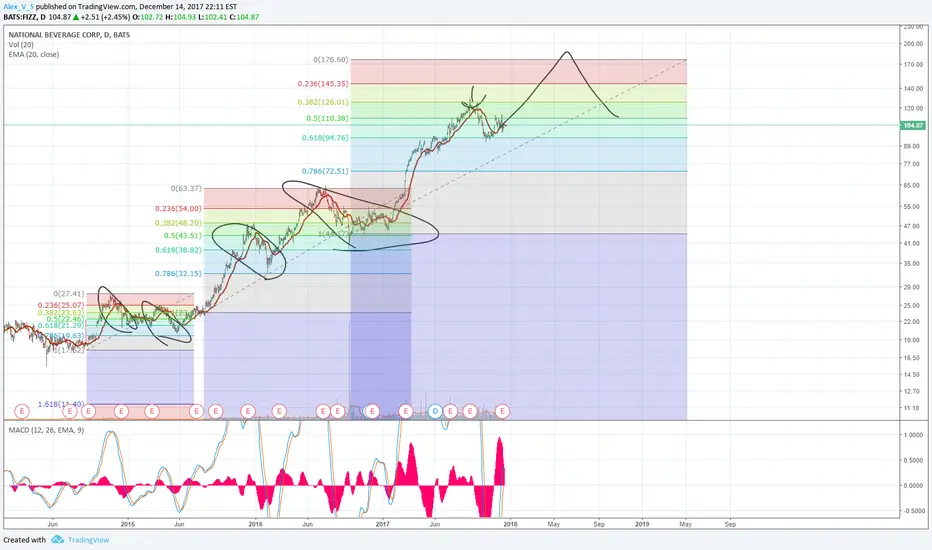Click the 0.618(94.76) Fibonacci level label

click(x=325, y=137)
